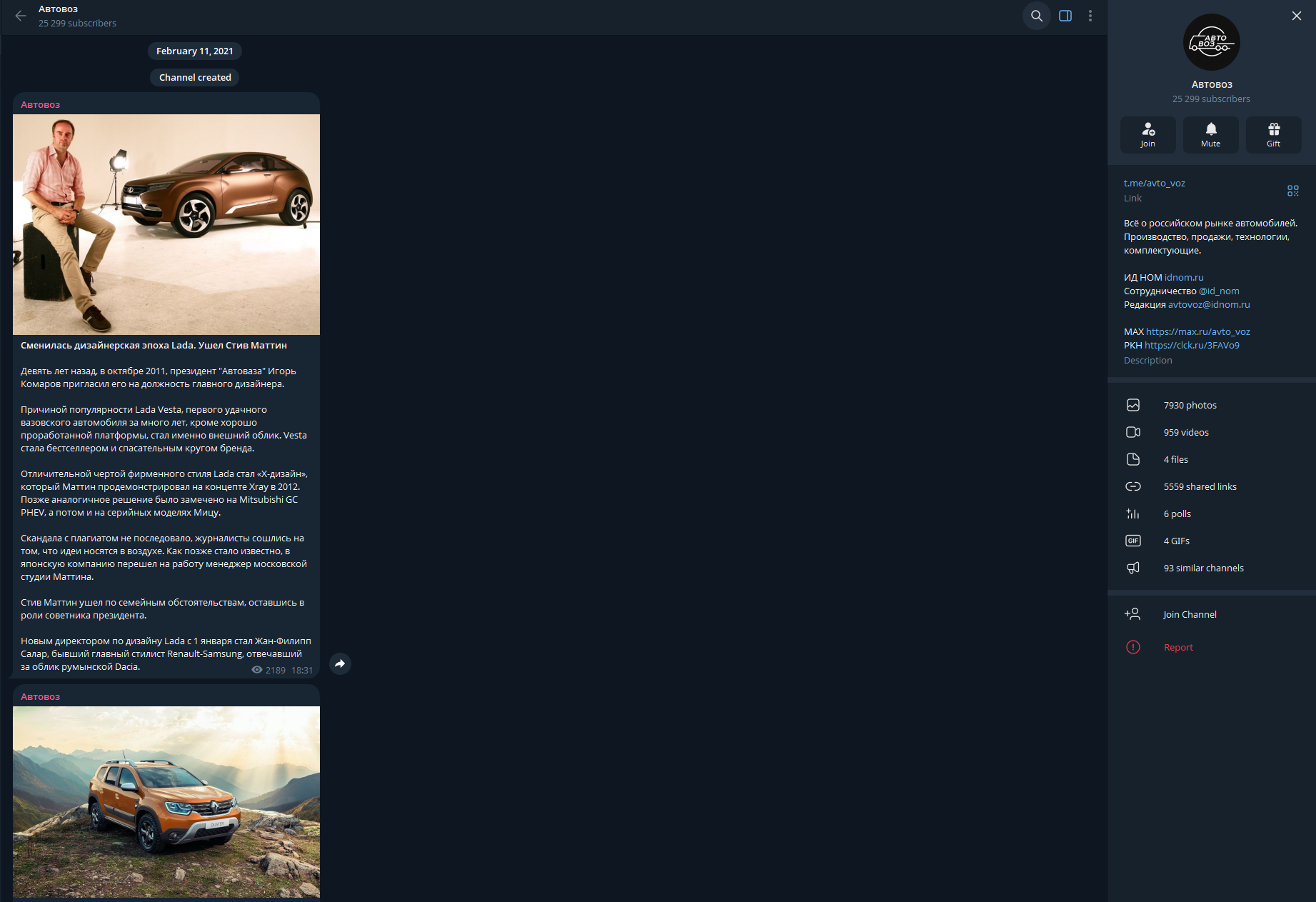Viewport: 1316px width, 902px height.
Task: Click the GIF badge icon
Action: point(1133,541)
